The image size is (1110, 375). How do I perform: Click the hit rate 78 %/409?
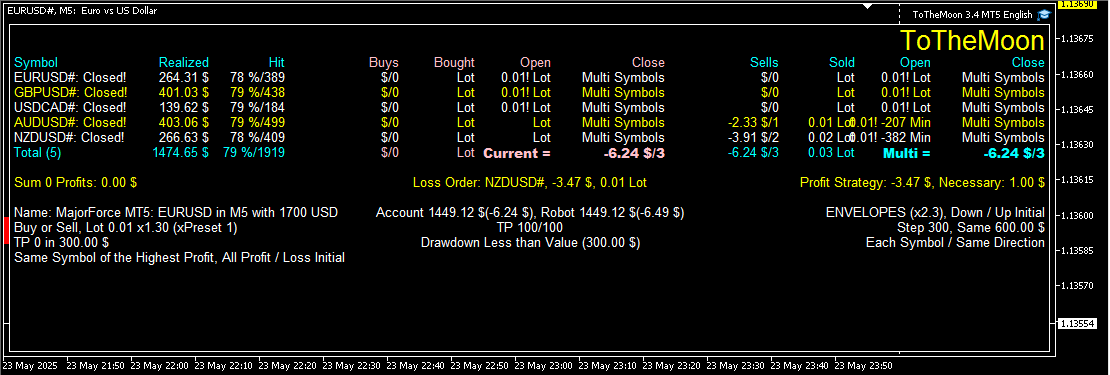pos(257,137)
